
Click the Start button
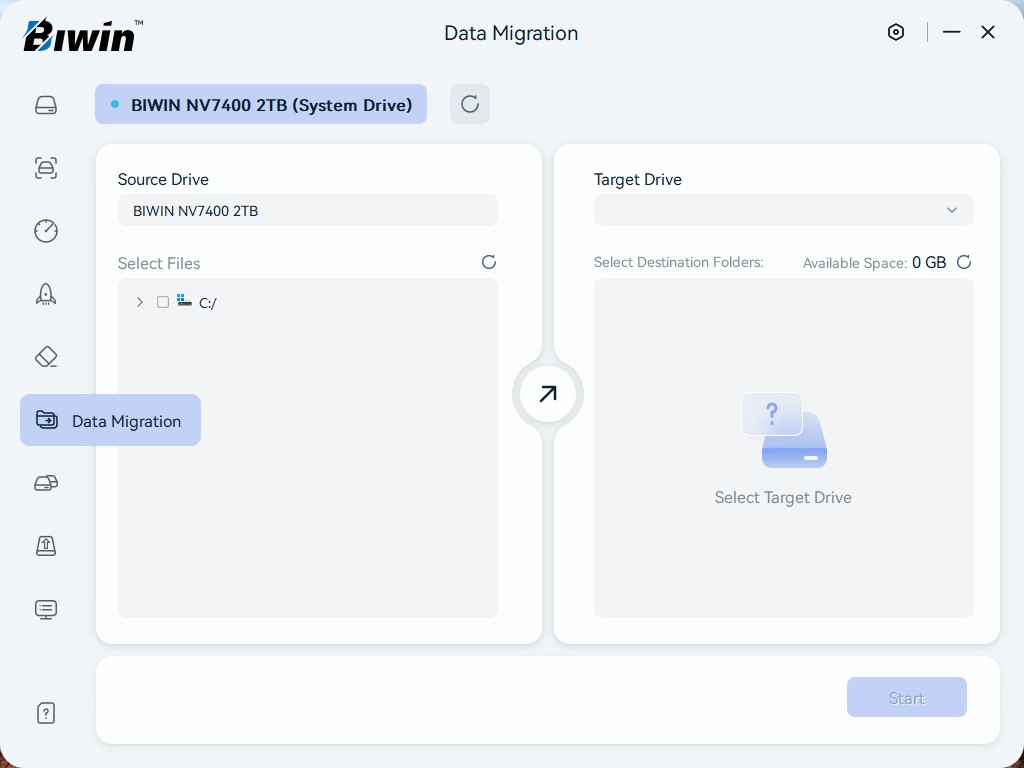[906, 697]
